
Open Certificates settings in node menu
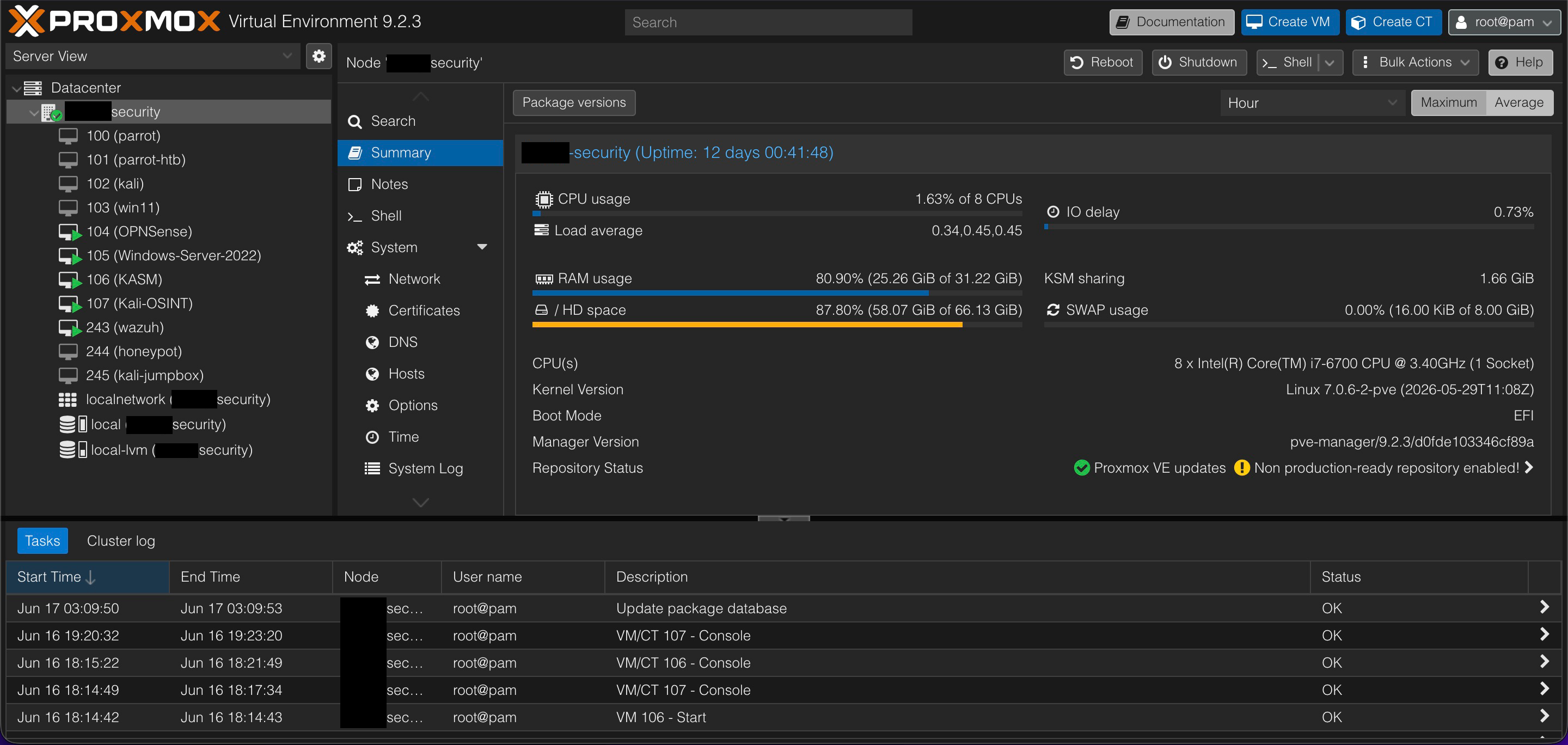point(421,310)
